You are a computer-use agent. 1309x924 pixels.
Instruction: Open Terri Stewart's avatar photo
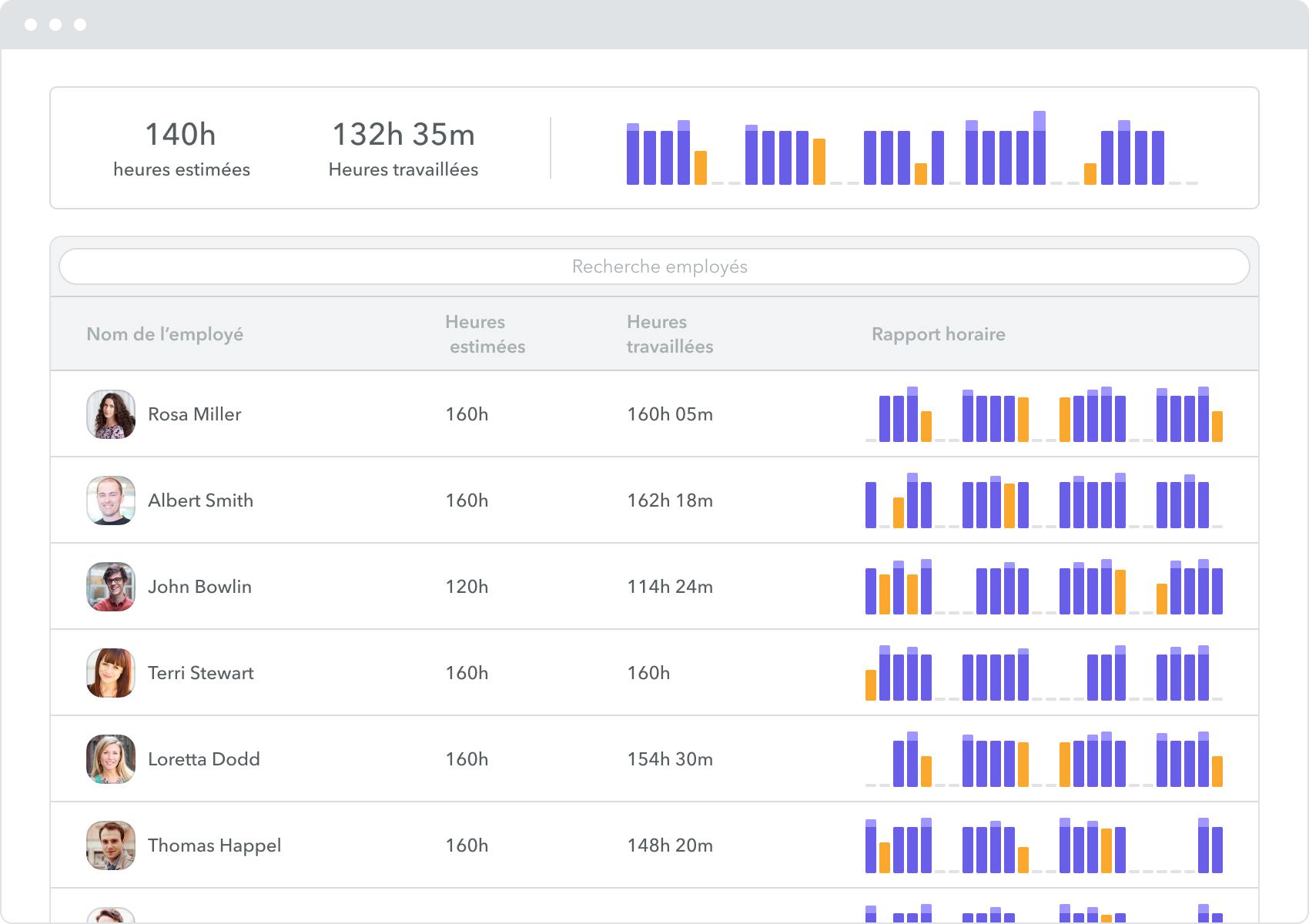tap(111, 673)
